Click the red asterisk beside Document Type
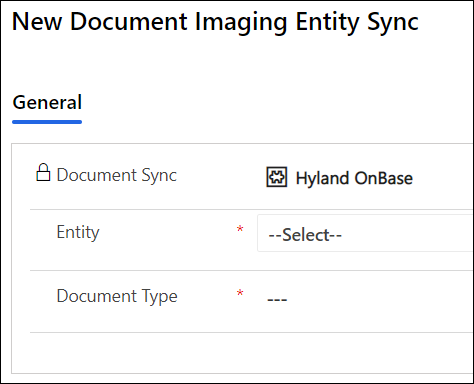Viewport: 474px width, 384px height. 240,293
